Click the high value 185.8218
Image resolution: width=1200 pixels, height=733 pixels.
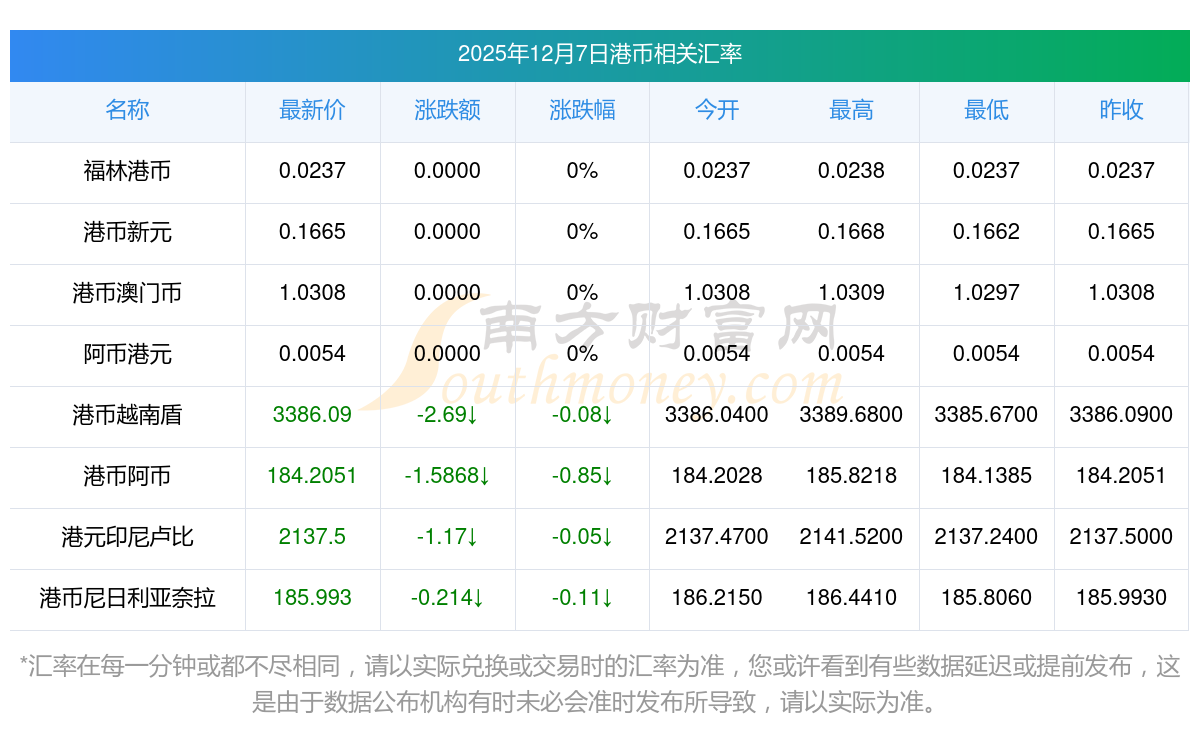coord(851,476)
